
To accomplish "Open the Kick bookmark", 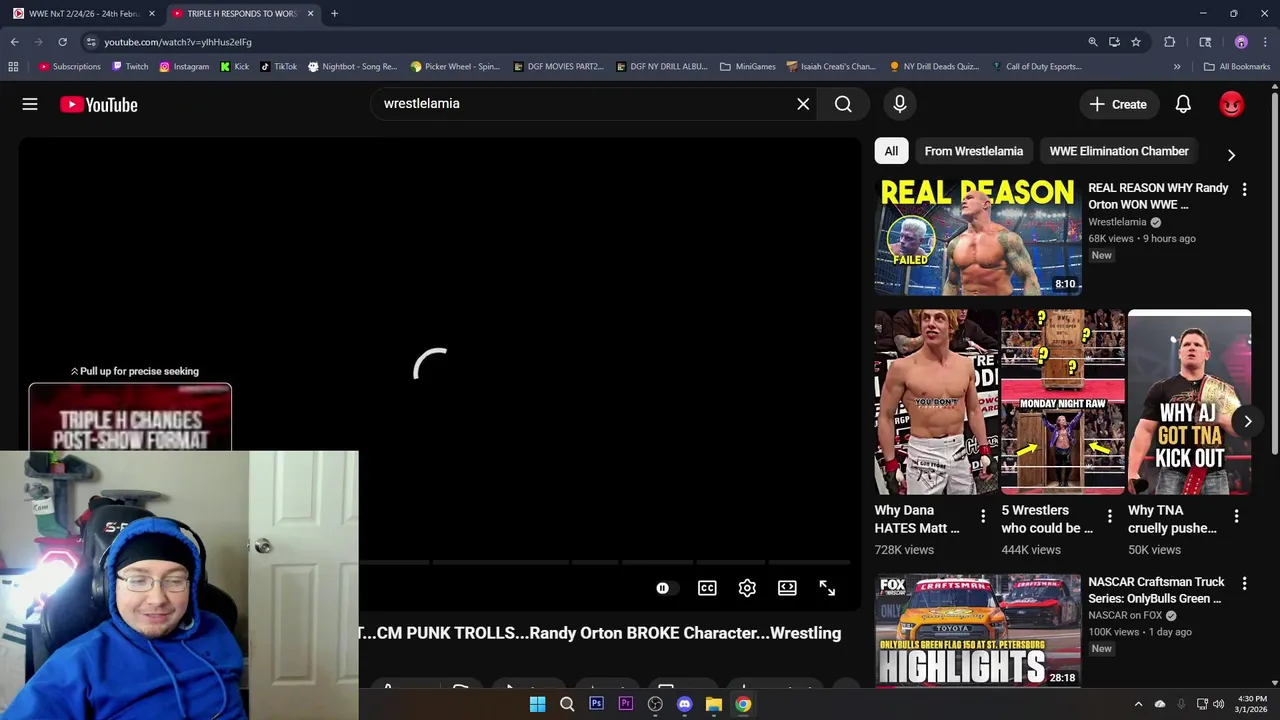I will click(x=235, y=67).
